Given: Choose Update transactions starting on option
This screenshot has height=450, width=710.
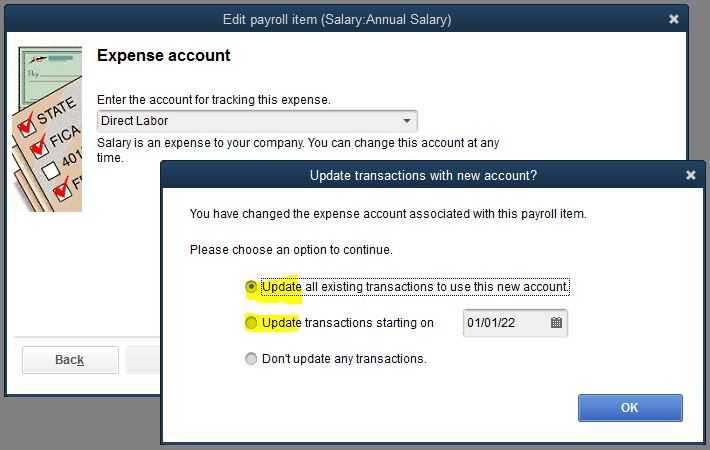Looking at the screenshot, I should click(251, 323).
